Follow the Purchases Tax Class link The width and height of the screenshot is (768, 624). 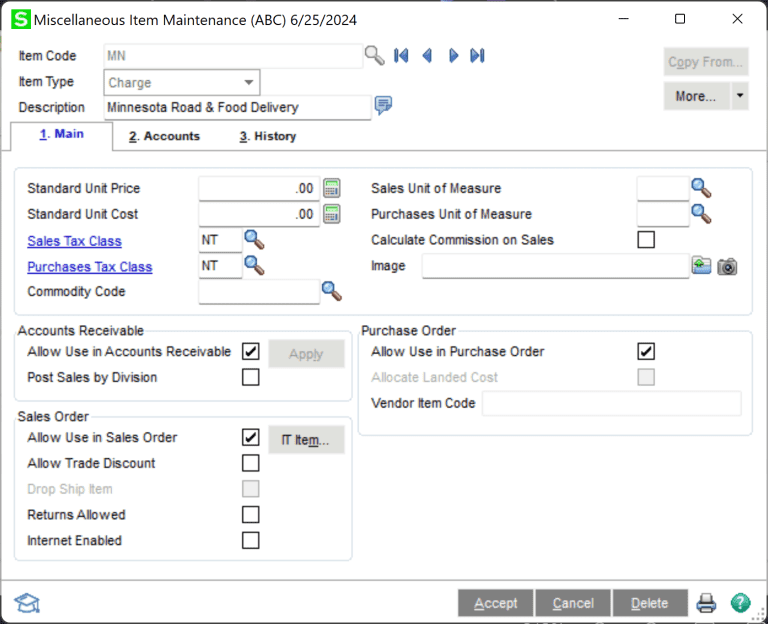click(90, 267)
